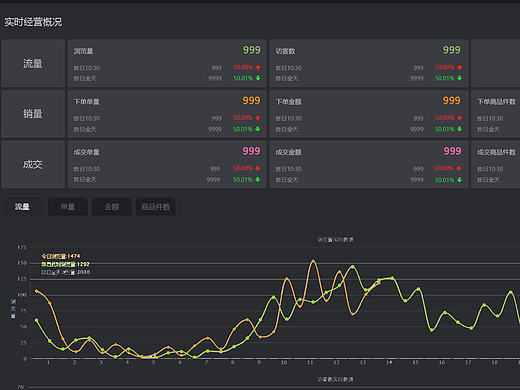Click the green 999 value in 浏览量 card

[252, 50]
